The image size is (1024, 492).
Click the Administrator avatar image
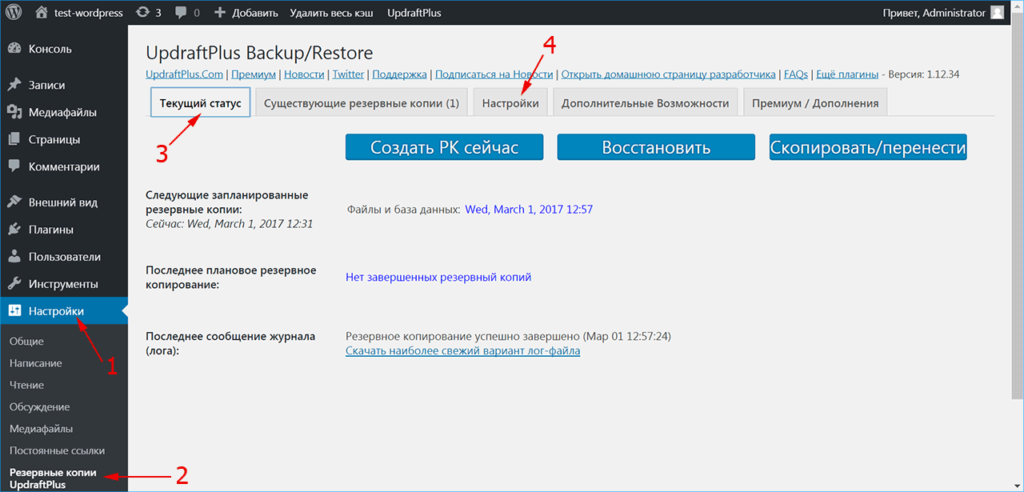tap(997, 12)
